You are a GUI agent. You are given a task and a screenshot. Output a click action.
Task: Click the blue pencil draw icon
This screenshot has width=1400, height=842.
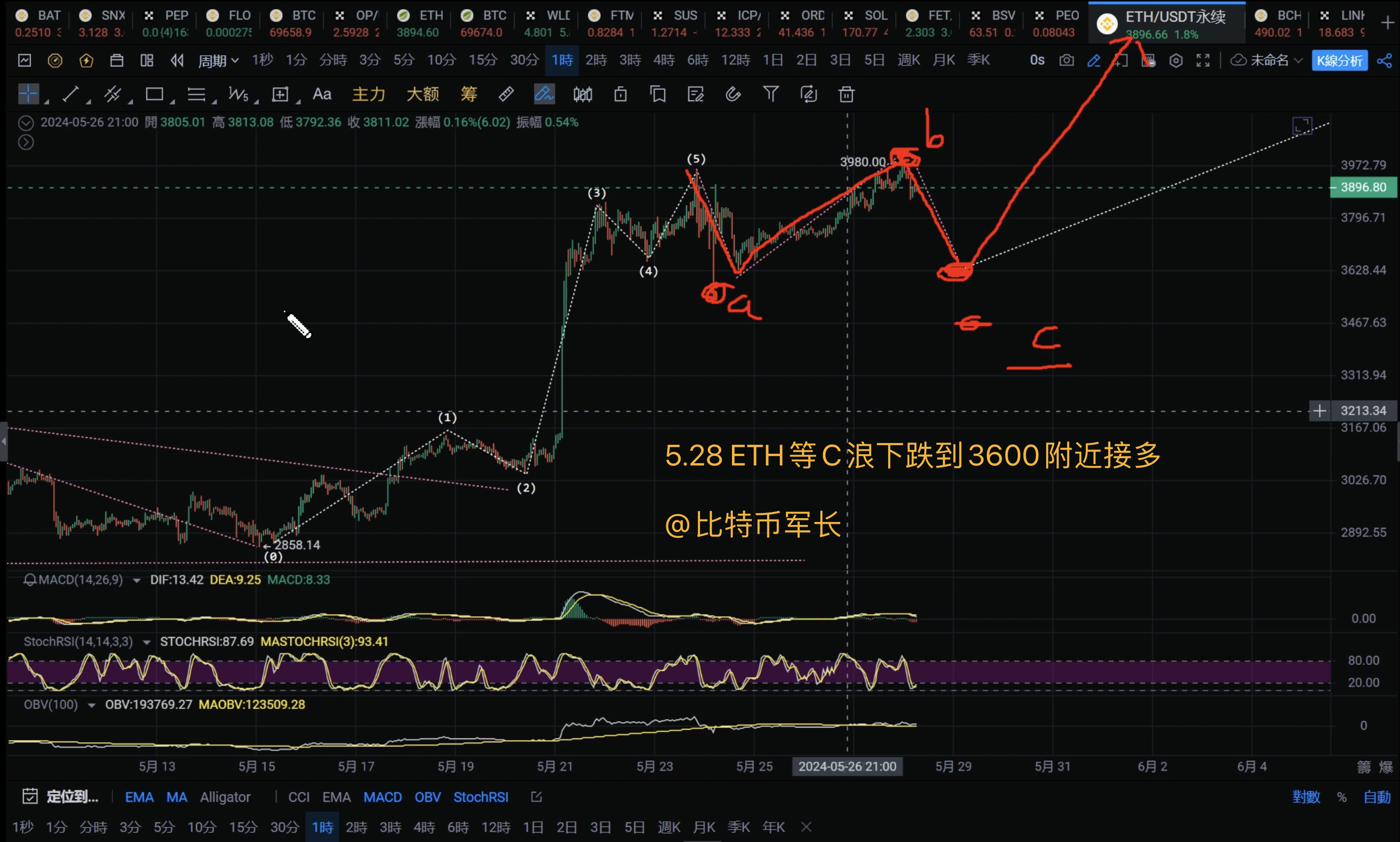1094,60
